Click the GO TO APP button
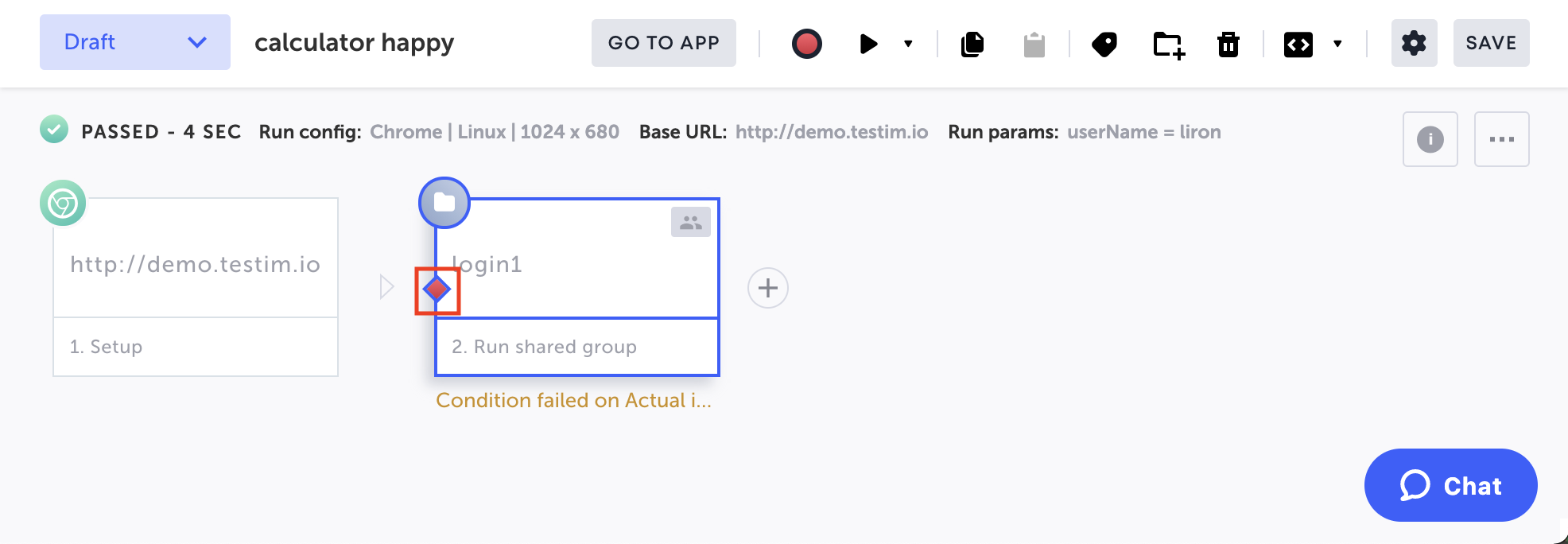The image size is (1568, 544). tap(663, 43)
